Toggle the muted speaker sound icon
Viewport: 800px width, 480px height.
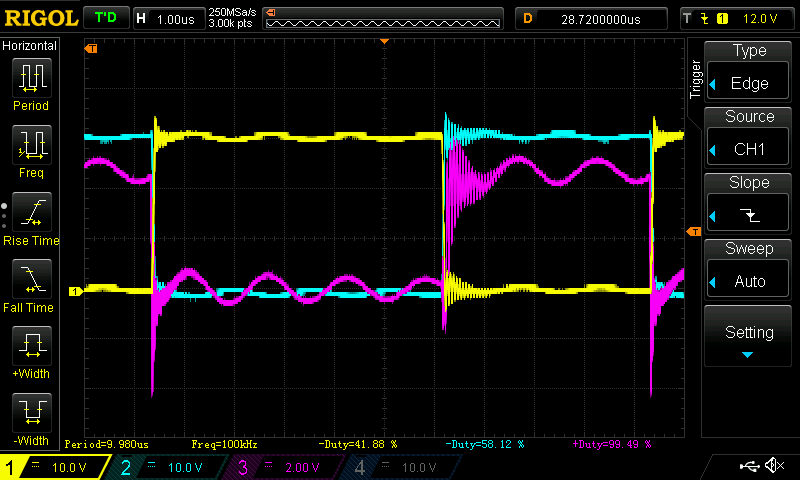click(774, 465)
